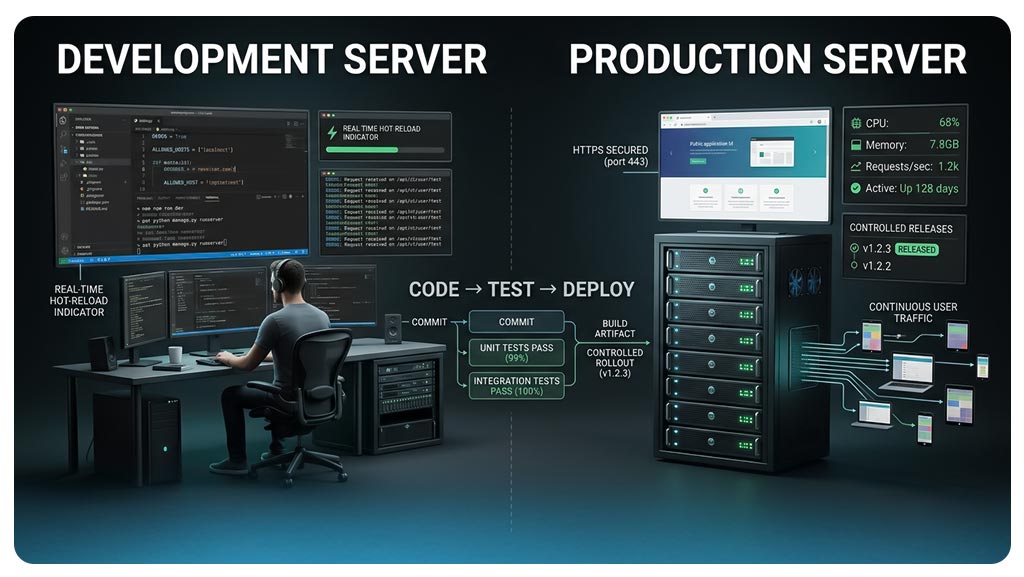Click the browser address bar
The height and width of the screenshot is (577, 1024).
point(744,123)
